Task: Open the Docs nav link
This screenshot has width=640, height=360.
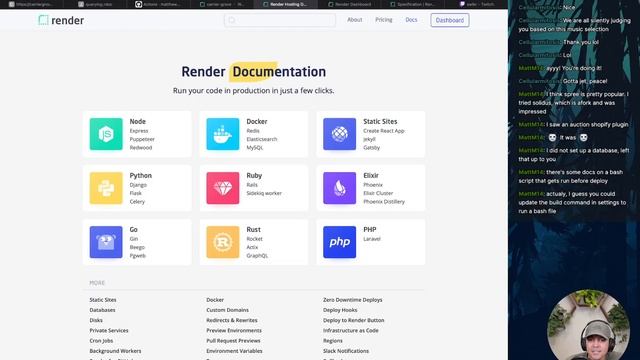Action: point(411,20)
